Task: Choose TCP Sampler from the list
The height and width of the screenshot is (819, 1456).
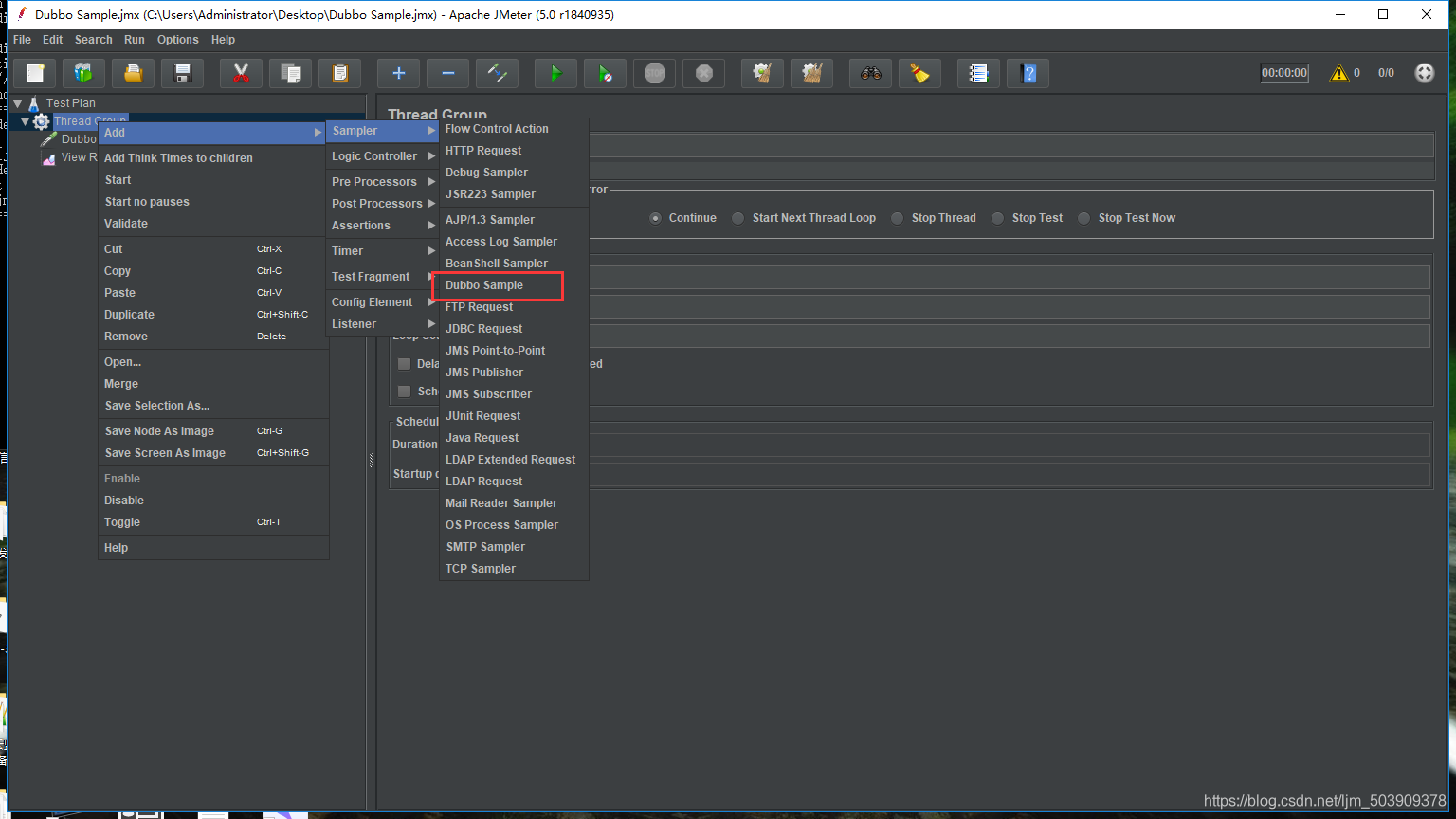Action: tap(514, 569)
